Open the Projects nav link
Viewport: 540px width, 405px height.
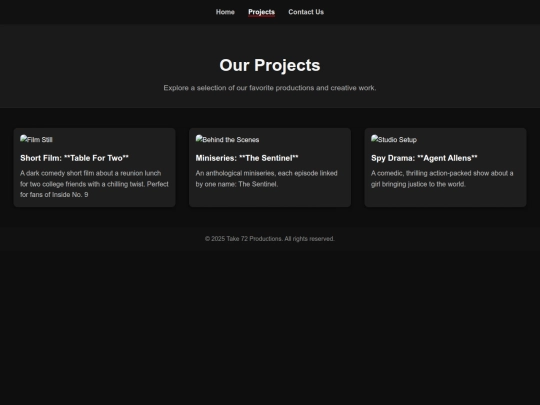(x=261, y=12)
